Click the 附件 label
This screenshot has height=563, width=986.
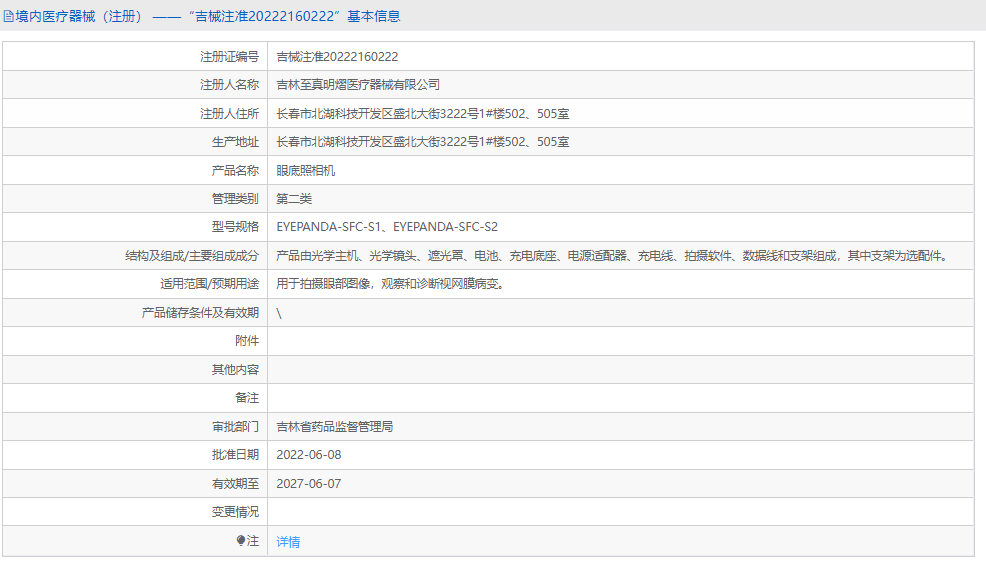[247, 341]
